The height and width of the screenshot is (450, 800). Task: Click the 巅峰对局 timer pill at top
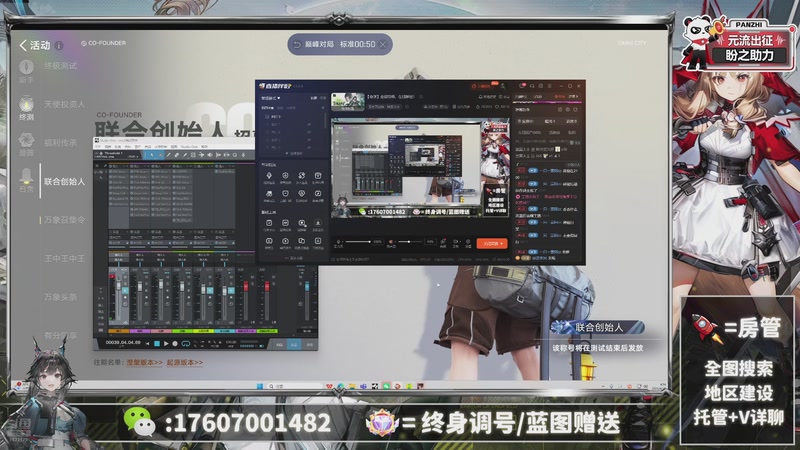(x=340, y=44)
